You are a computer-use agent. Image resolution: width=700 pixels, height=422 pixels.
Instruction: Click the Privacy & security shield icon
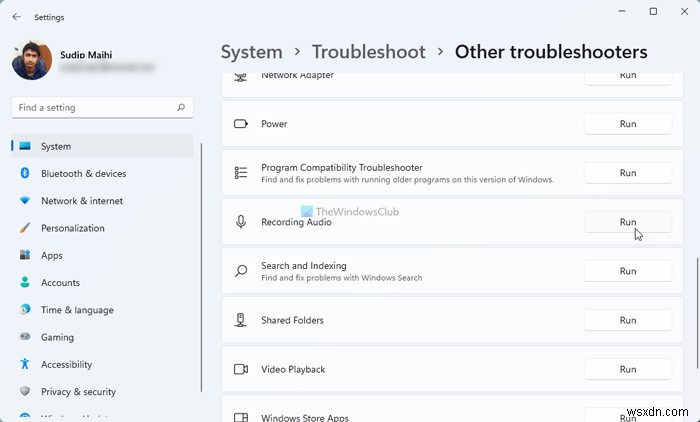pos(25,392)
